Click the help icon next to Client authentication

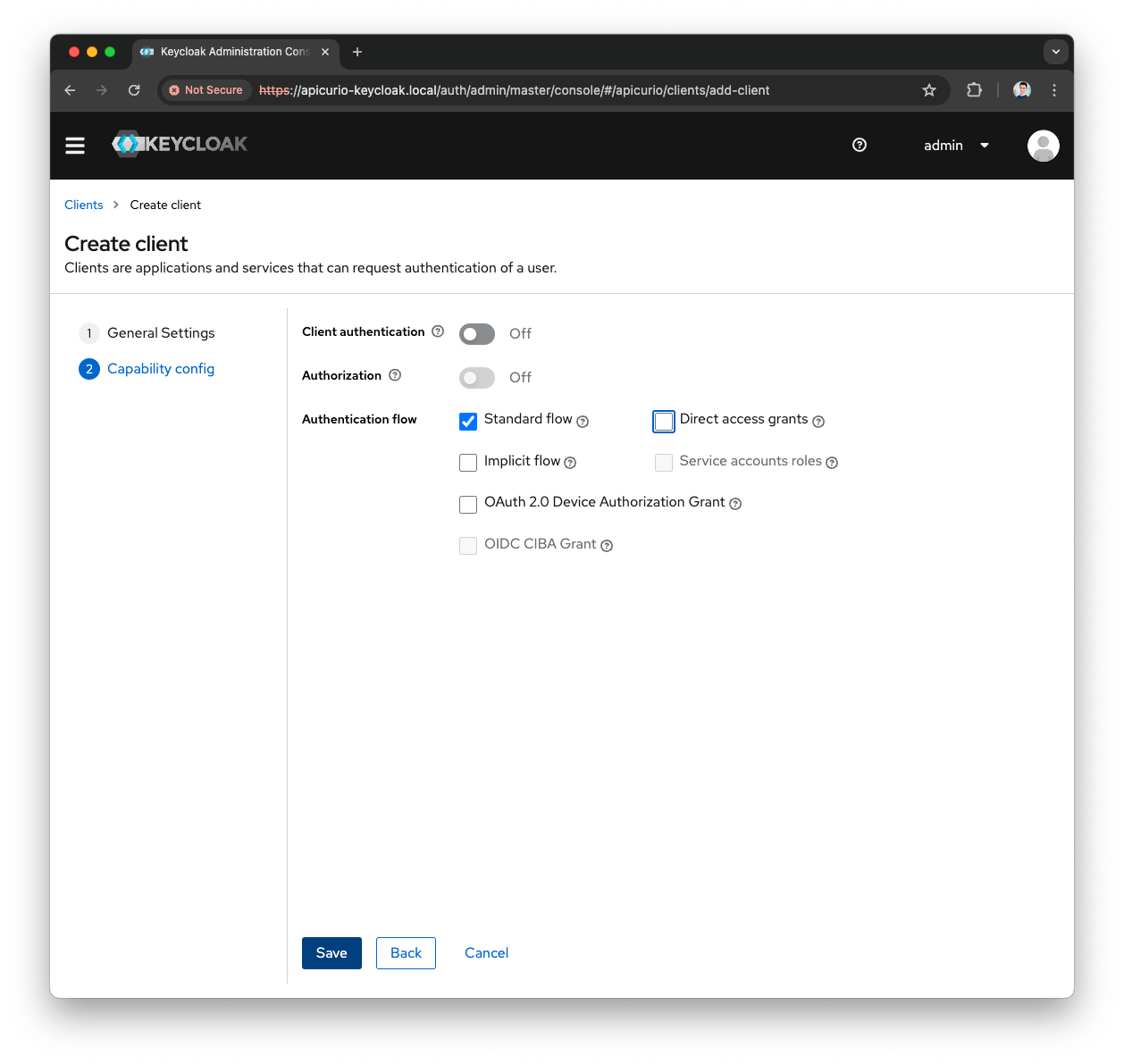pos(438,331)
